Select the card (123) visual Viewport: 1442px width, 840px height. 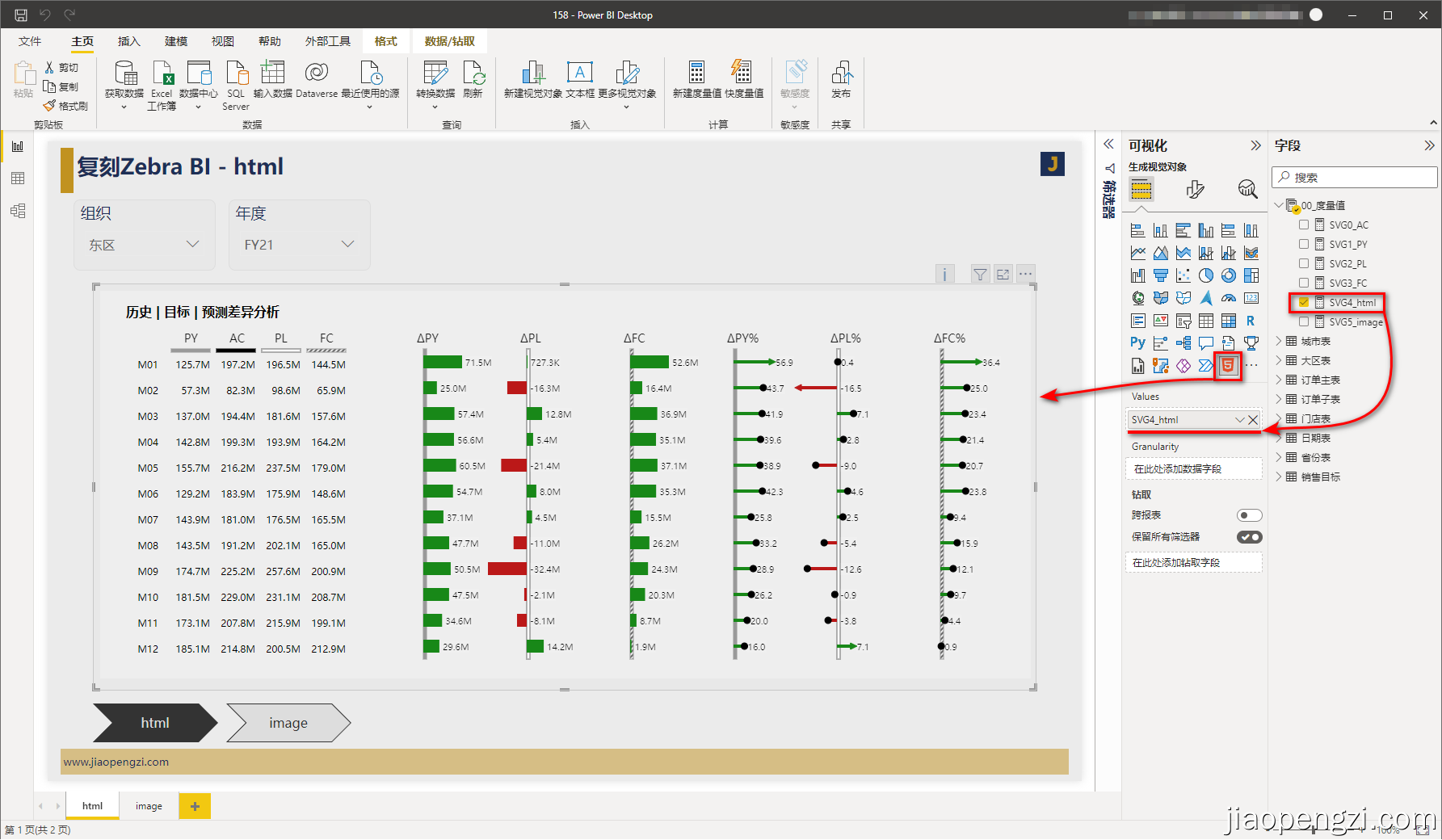[1251, 297]
